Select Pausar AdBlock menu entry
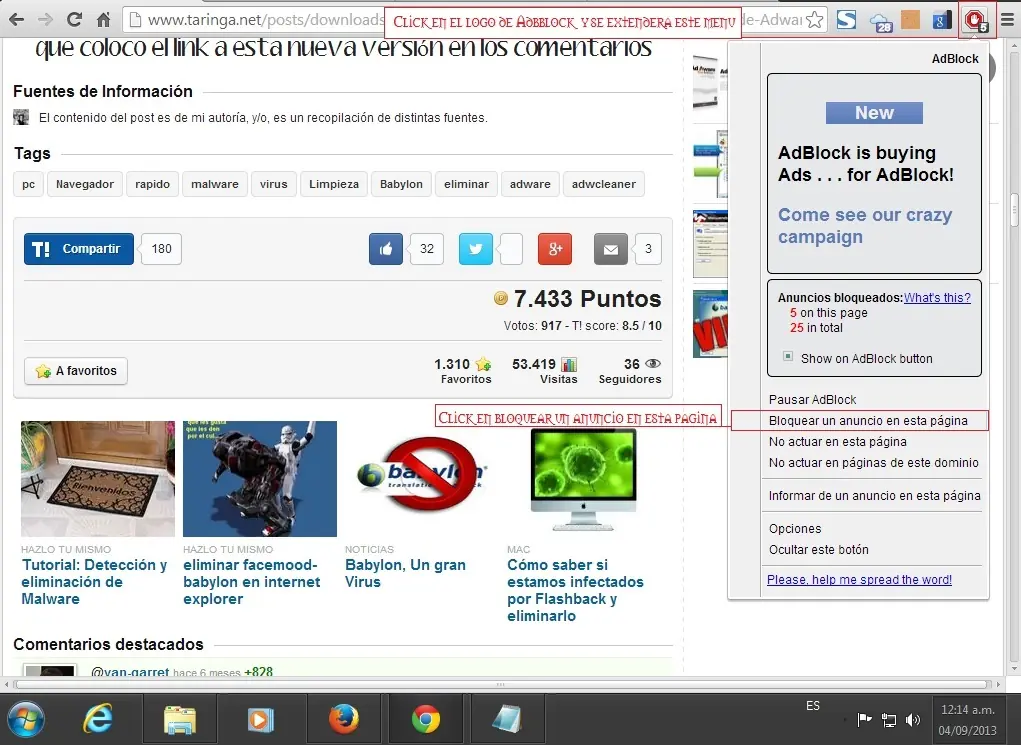Screen dimensions: 1021x745 click(x=812, y=399)
